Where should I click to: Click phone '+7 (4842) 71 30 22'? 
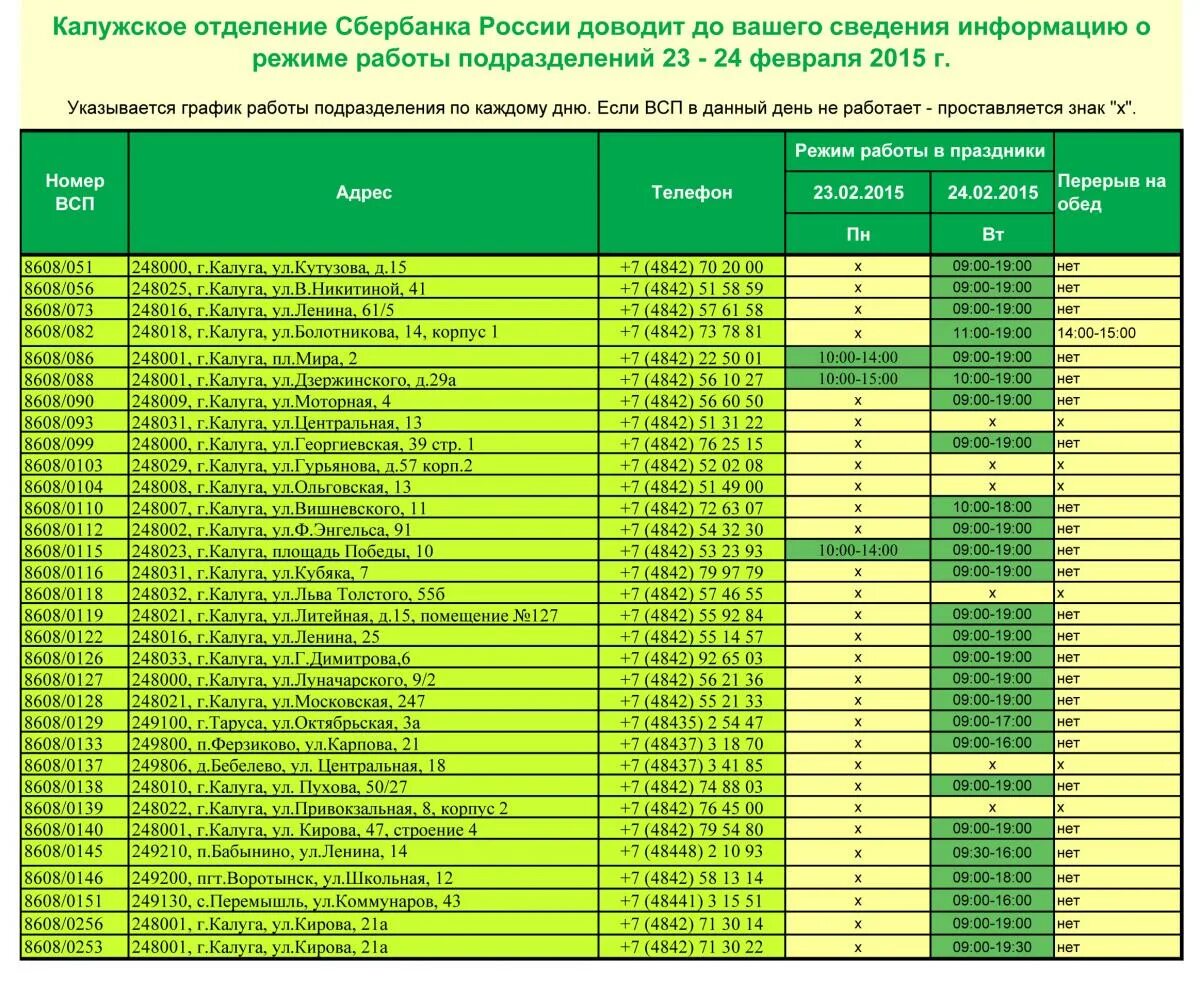pos(692,947)
